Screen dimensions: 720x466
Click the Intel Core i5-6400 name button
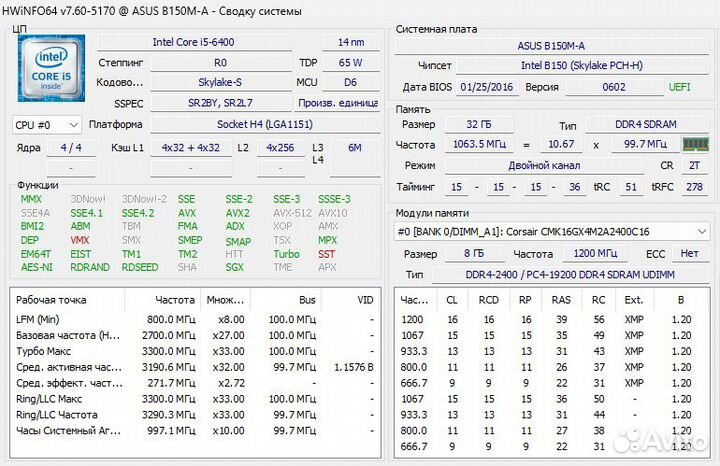(194, 42)
